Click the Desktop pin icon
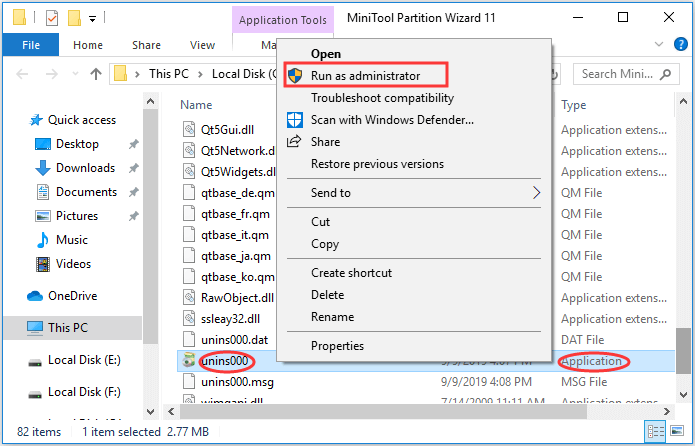 pos(133,144)
